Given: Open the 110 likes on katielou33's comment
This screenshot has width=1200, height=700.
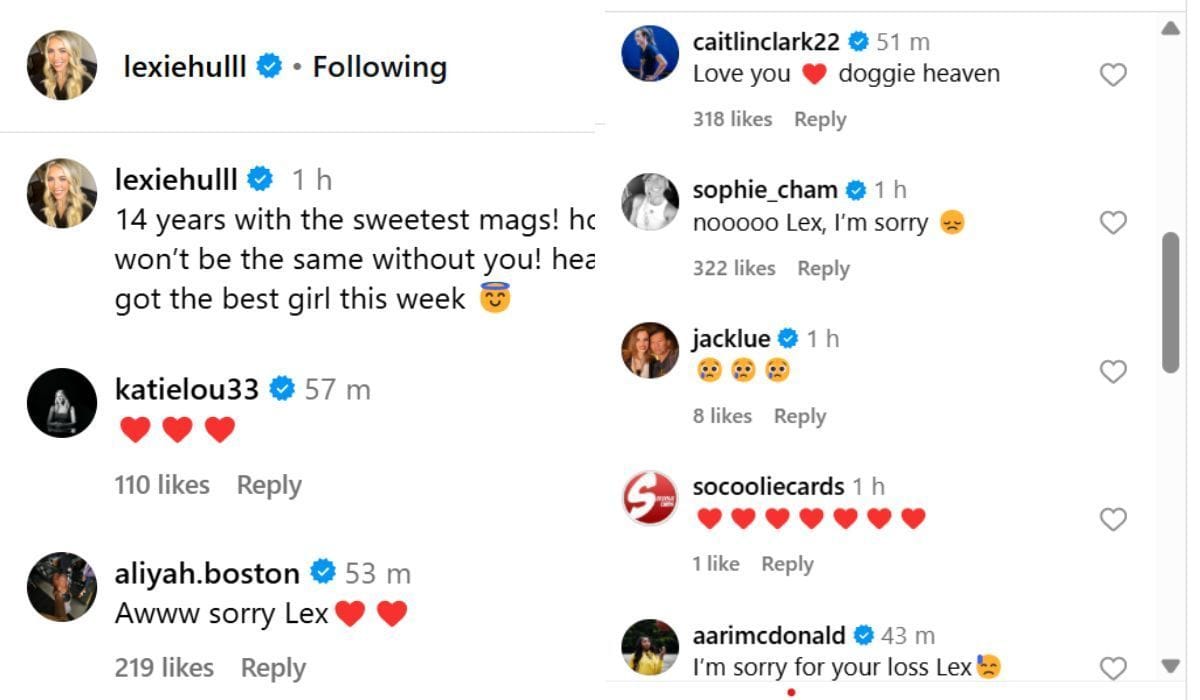Looking at the screenshot, I should coord(162,484).
